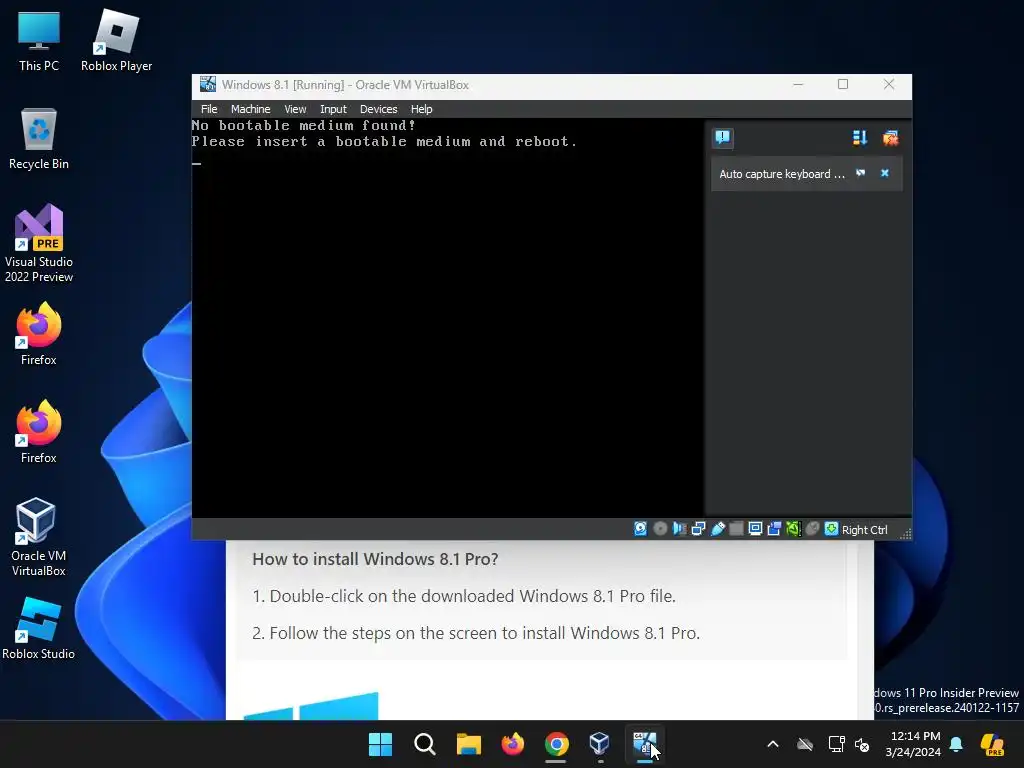This screenshot has height=768, width=1024.
Task: Switch to Chrome on the taskbar
Action: coord(556,744)
